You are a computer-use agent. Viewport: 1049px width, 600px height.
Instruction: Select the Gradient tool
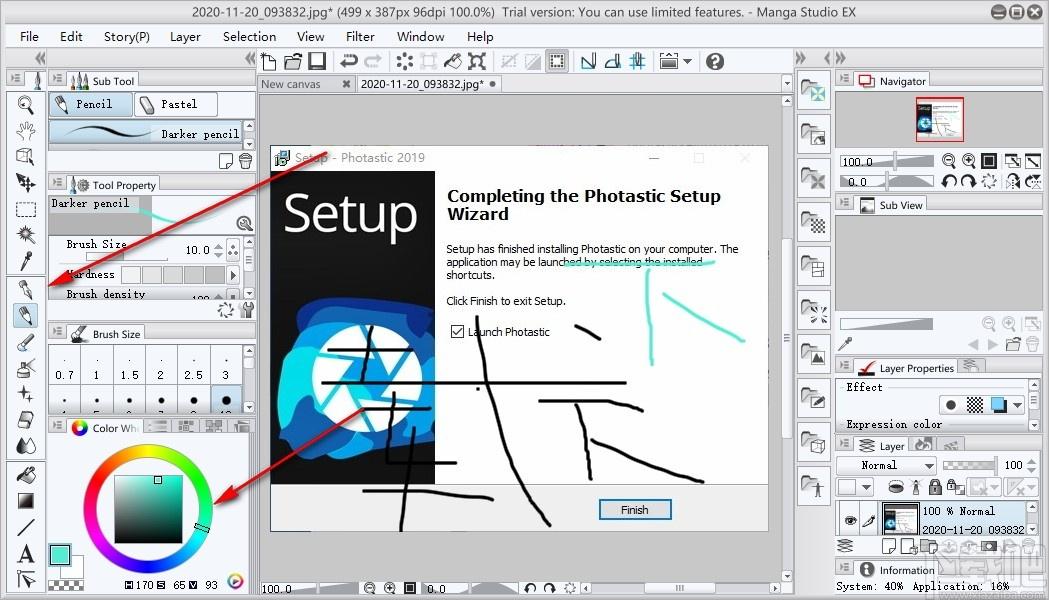point(25,501)
